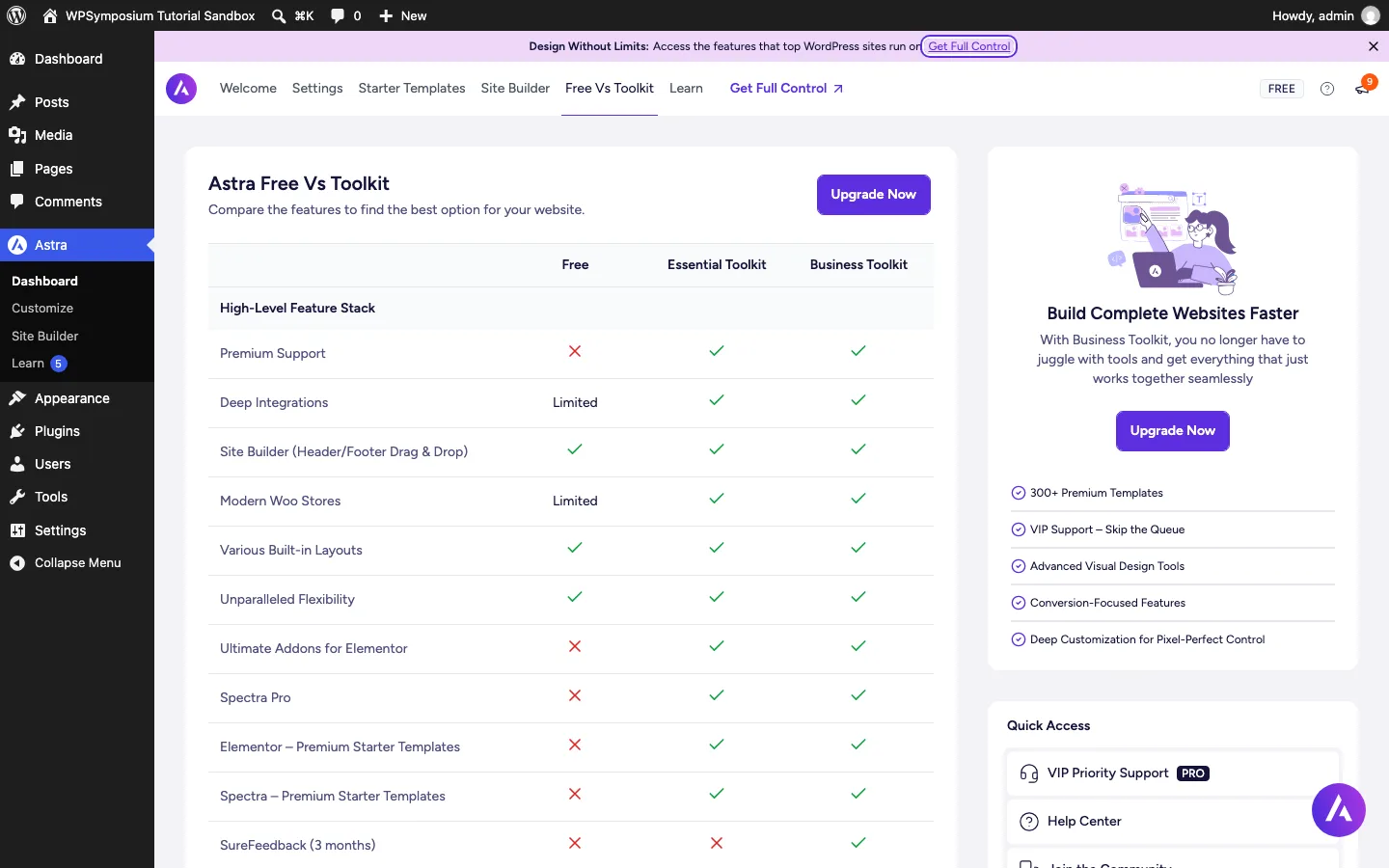Open the WordPress logo menu
This screenshot has height=868, width=1389.
16,15
